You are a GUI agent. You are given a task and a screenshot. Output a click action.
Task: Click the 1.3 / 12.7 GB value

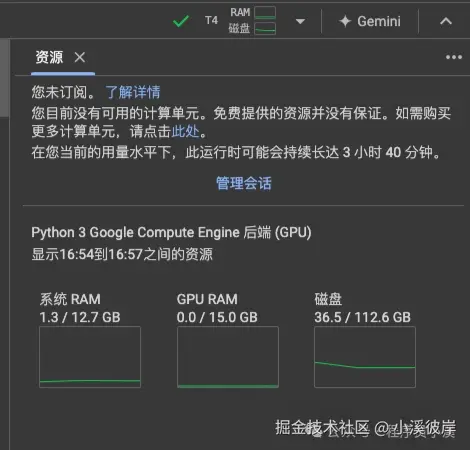(x=80, y=317)
